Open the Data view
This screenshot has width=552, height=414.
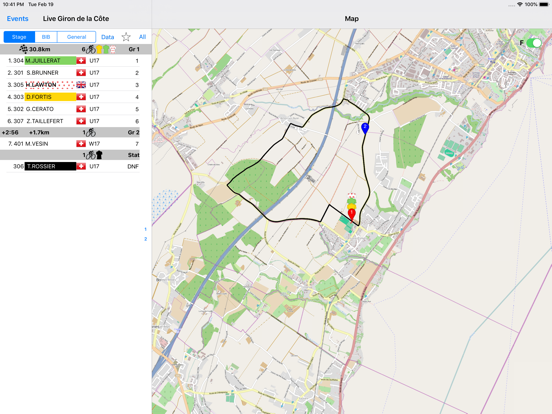(x=107, y=37)
